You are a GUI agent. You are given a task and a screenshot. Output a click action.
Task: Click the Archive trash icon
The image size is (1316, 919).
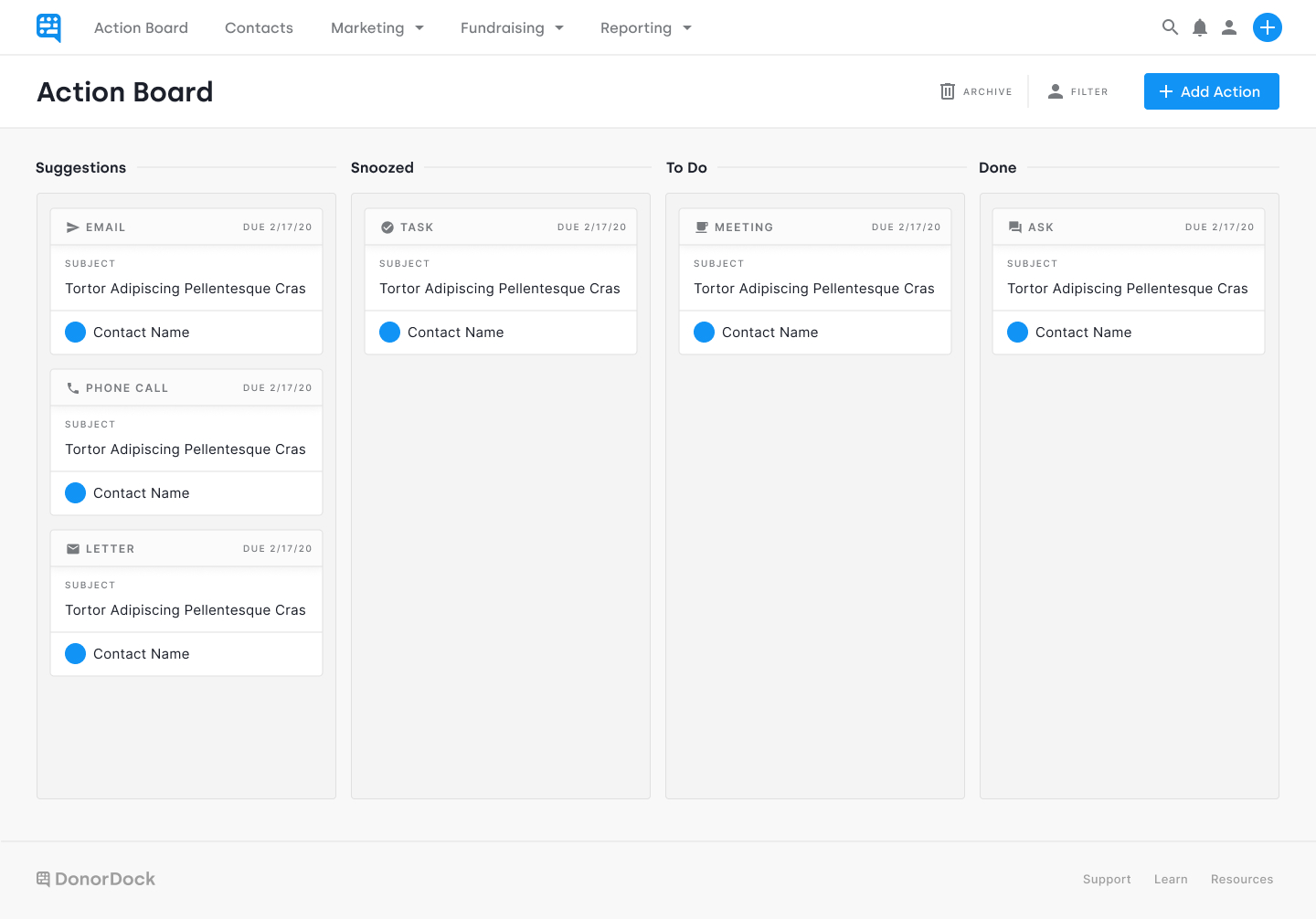(x=948, y=91)
